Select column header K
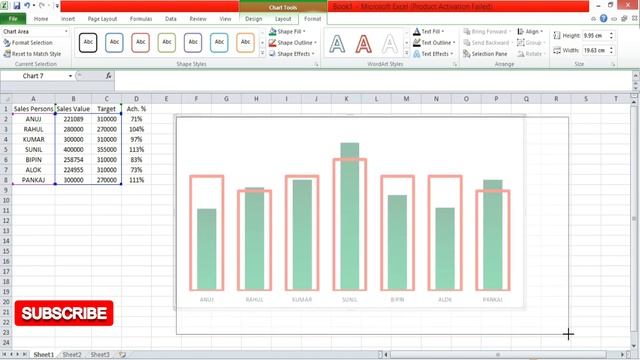The image size is (640, 360). click(346, 99)
